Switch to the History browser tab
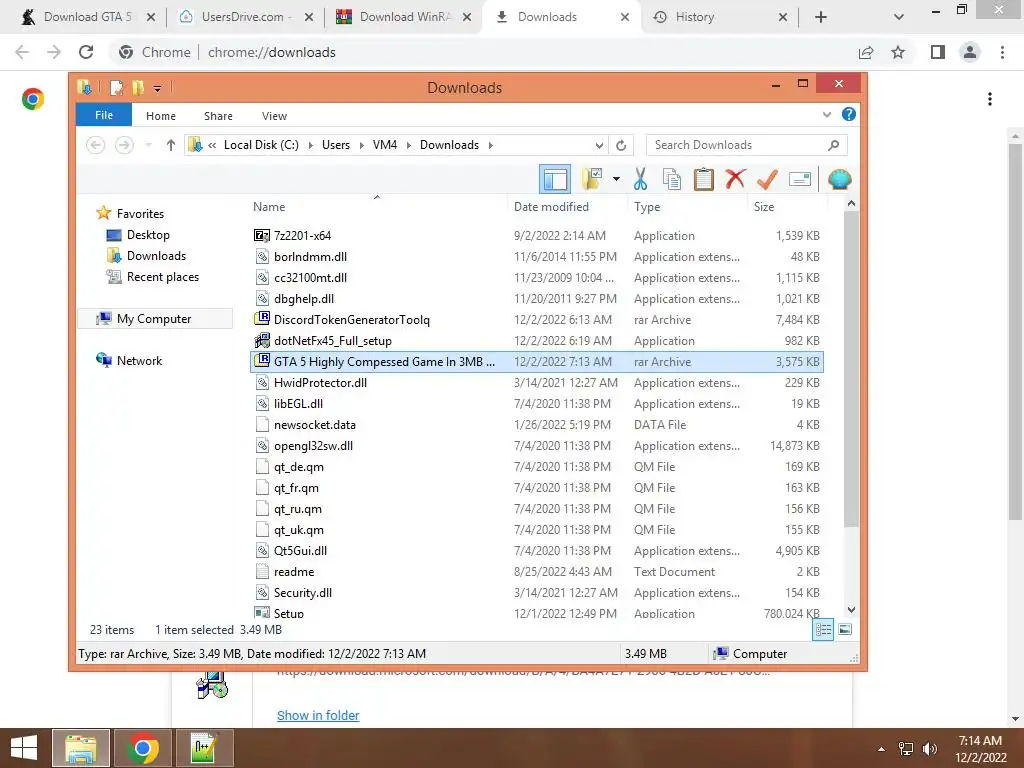This screenshot has height=768, width=1024. point(720,17)
